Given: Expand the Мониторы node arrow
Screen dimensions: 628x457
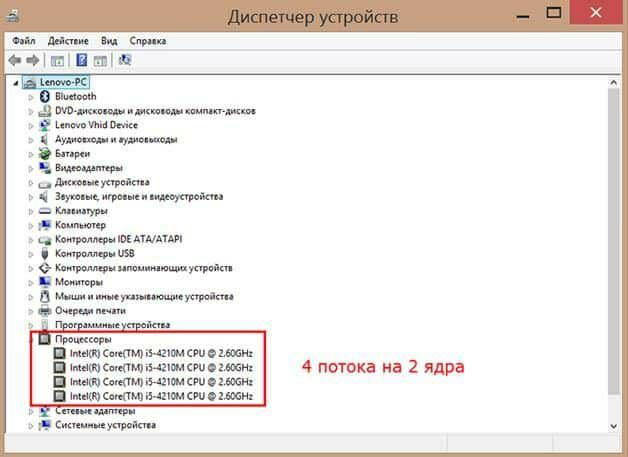Looking at the screenshot, I should click(x=31, y=283).
